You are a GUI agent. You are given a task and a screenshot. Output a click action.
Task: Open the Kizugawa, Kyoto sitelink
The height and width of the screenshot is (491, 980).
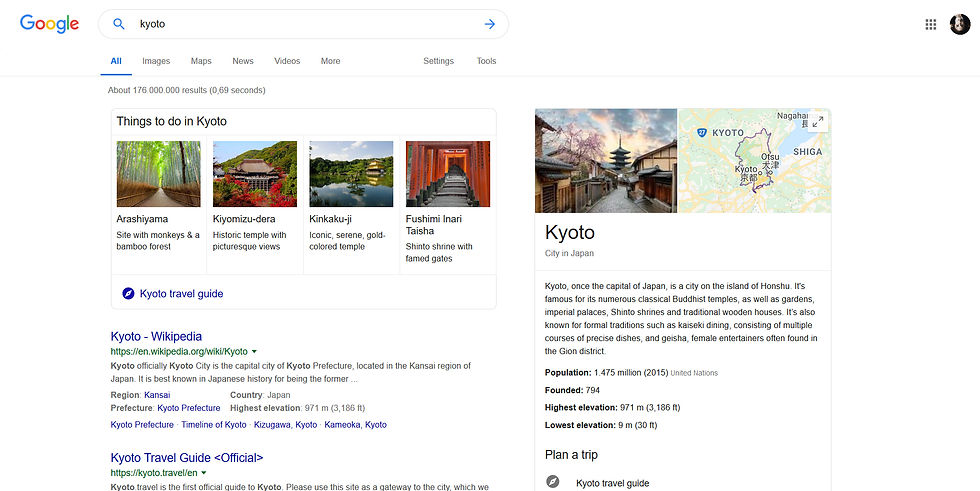286,425
